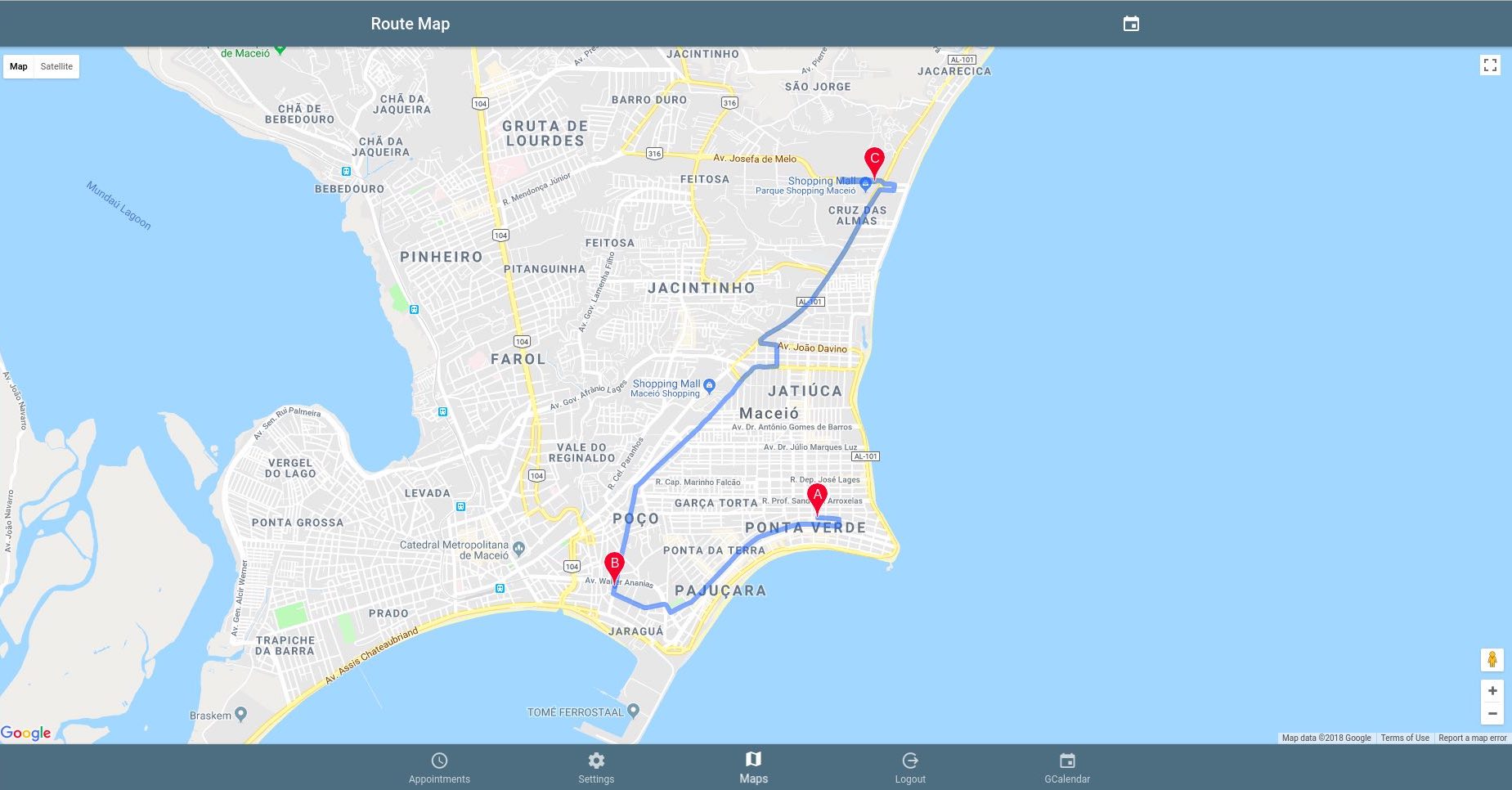1512x790 pixels.
Task: Click the Map data ©2018 Google text
Action: pyautogui.click(x=1326, y=738)
